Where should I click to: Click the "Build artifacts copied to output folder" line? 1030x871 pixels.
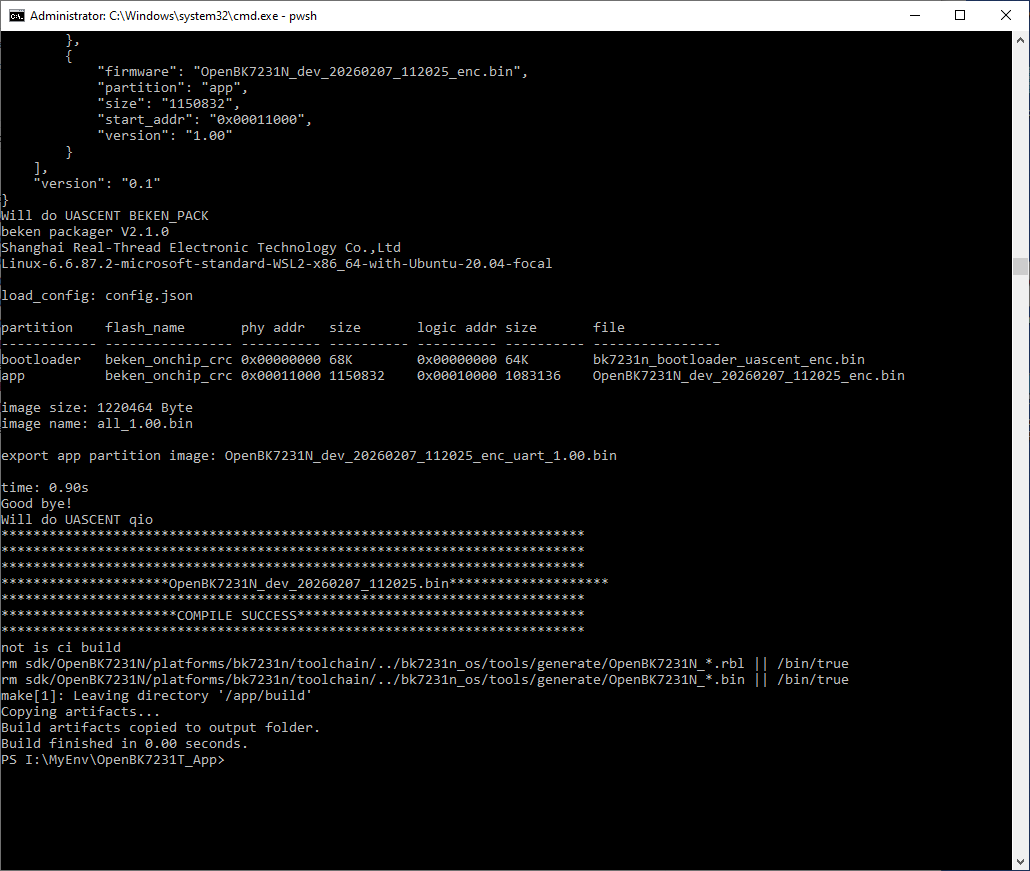click(x=160, y=727)
